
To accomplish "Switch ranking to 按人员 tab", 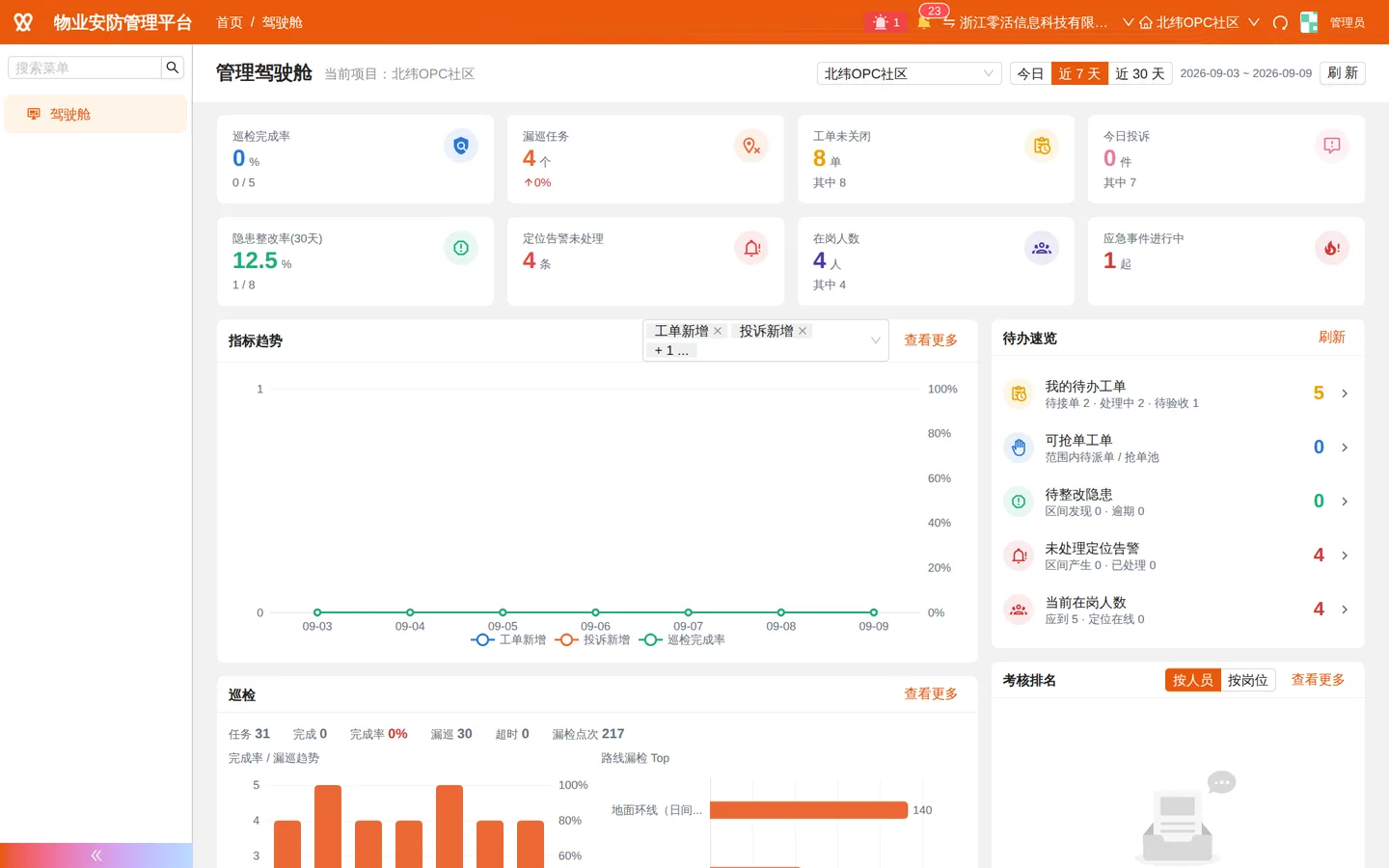I will [x=1192, y=680].
